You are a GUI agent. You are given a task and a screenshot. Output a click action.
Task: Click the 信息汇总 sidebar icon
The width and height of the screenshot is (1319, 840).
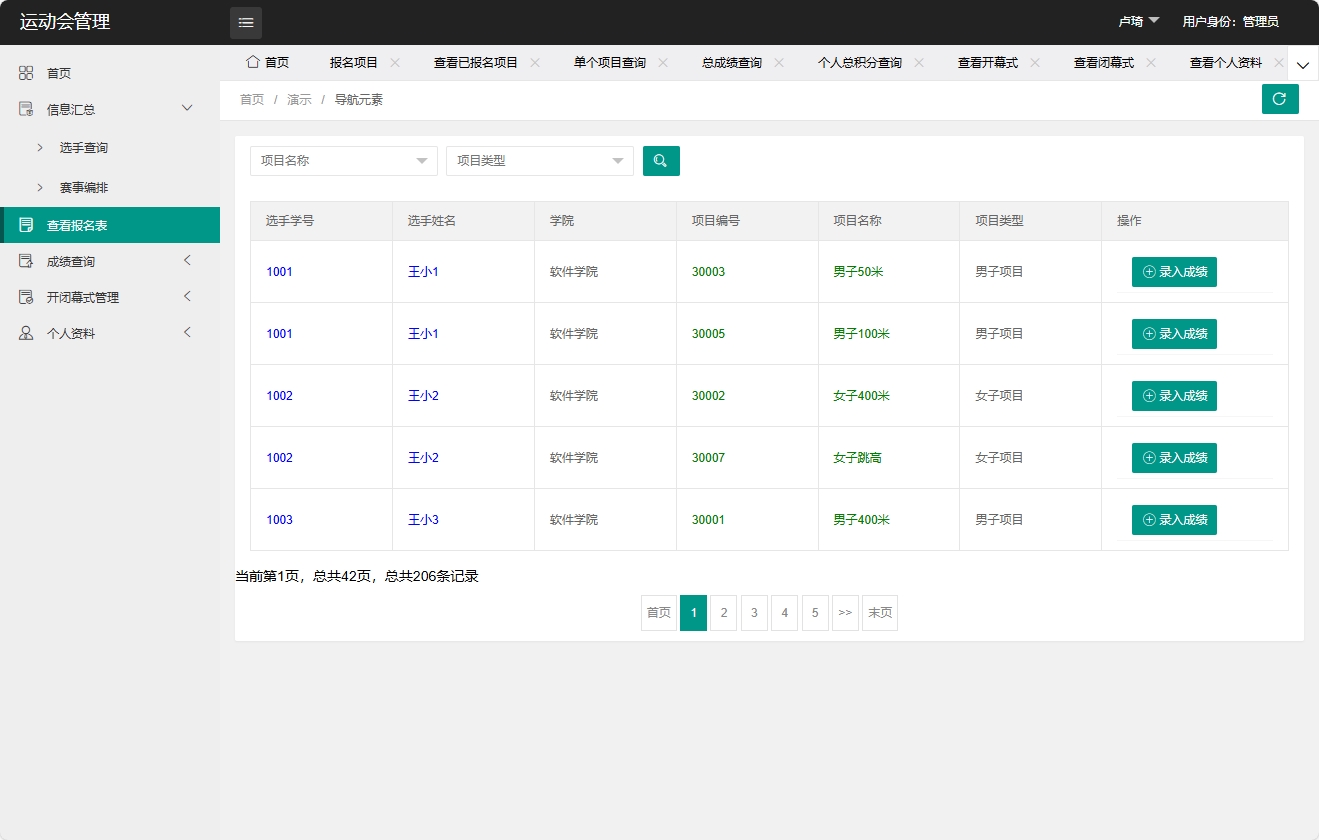24,108
